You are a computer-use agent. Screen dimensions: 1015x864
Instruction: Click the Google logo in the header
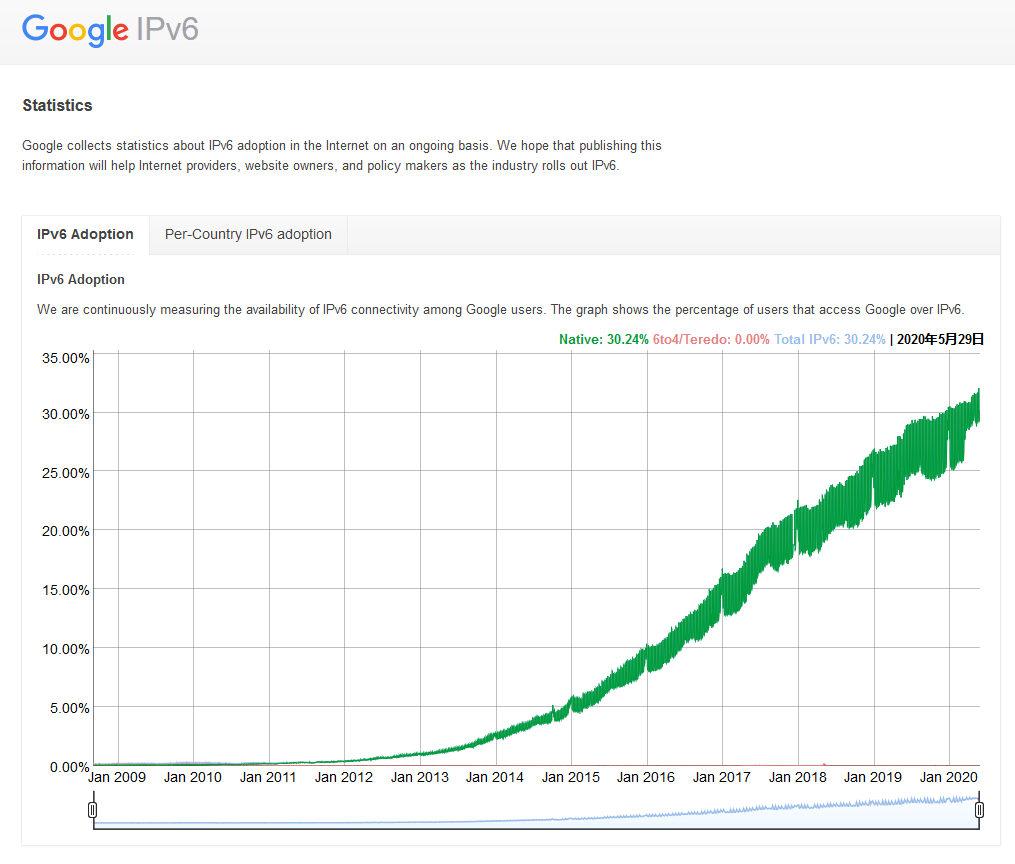pyautogui.click(x=76, y=29)
